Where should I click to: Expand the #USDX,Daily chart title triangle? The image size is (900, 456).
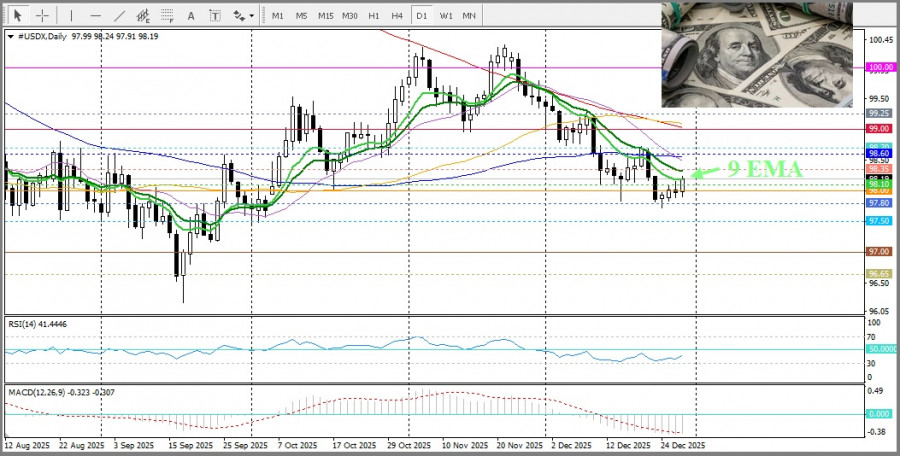tap(11, 36)
